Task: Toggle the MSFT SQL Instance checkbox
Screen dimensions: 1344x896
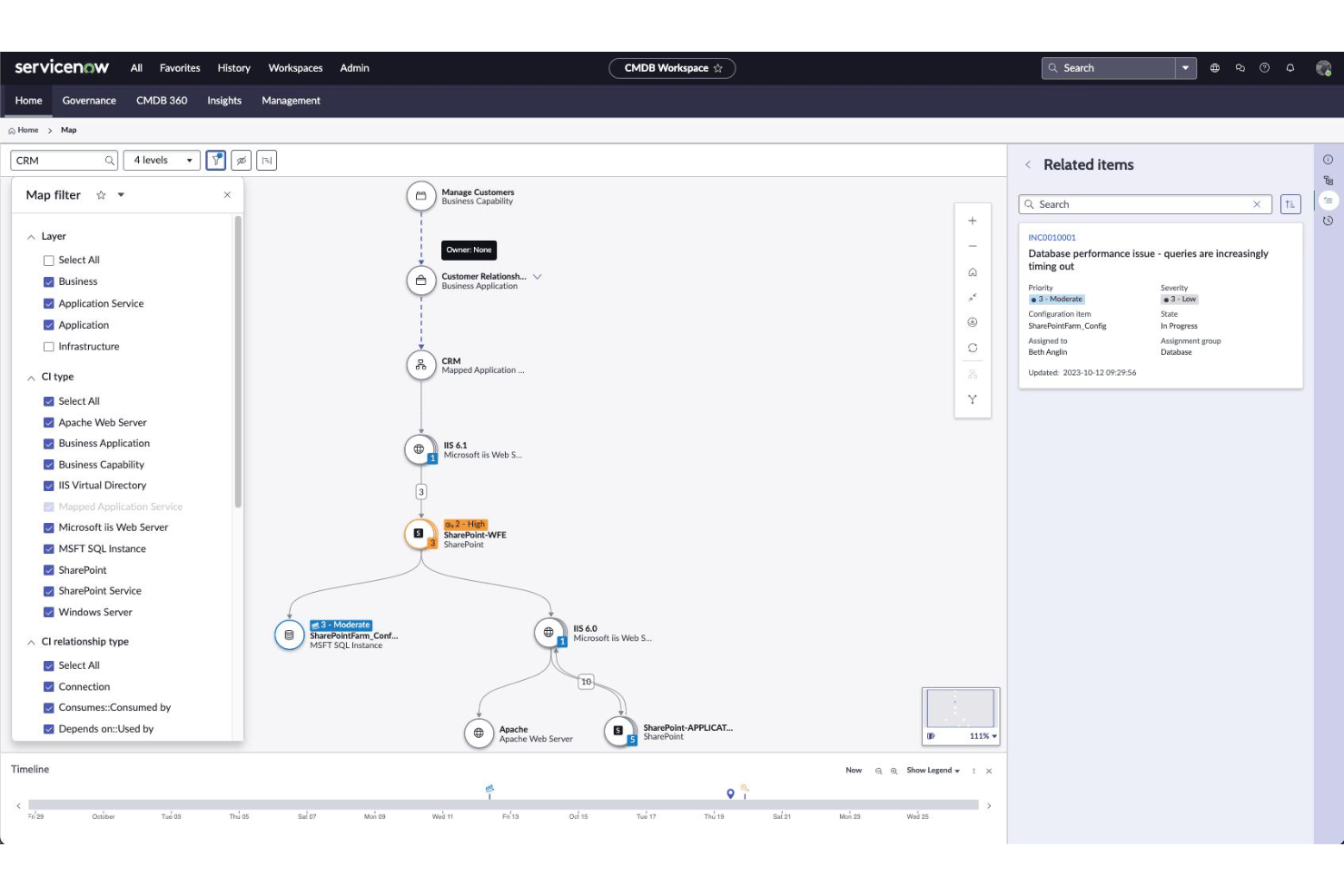Action: pyautogui.click(x=49, y=549)
